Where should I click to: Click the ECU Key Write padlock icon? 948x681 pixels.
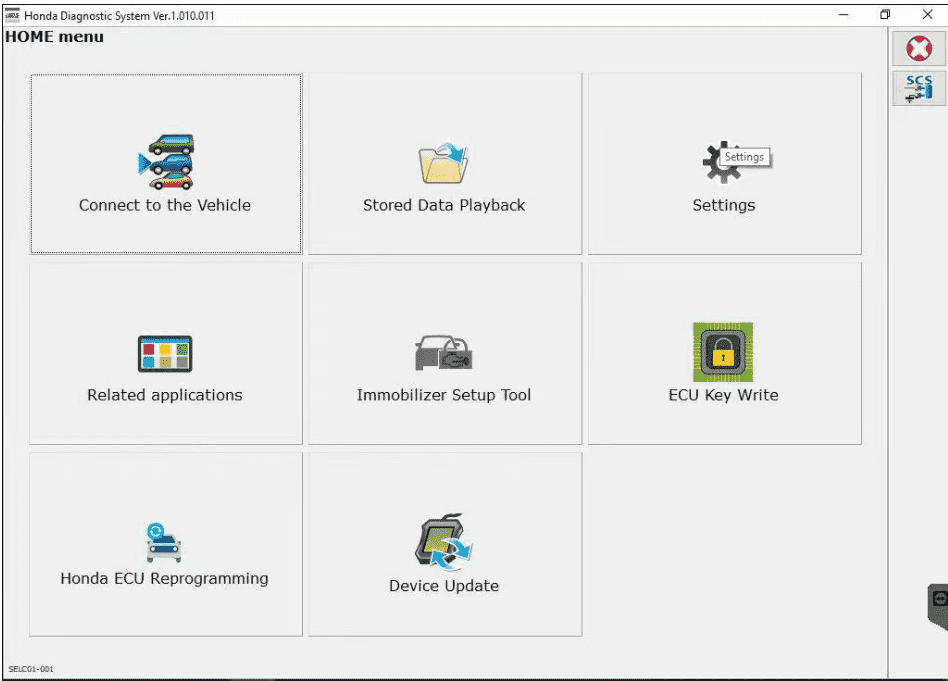(x=723, y=352)
